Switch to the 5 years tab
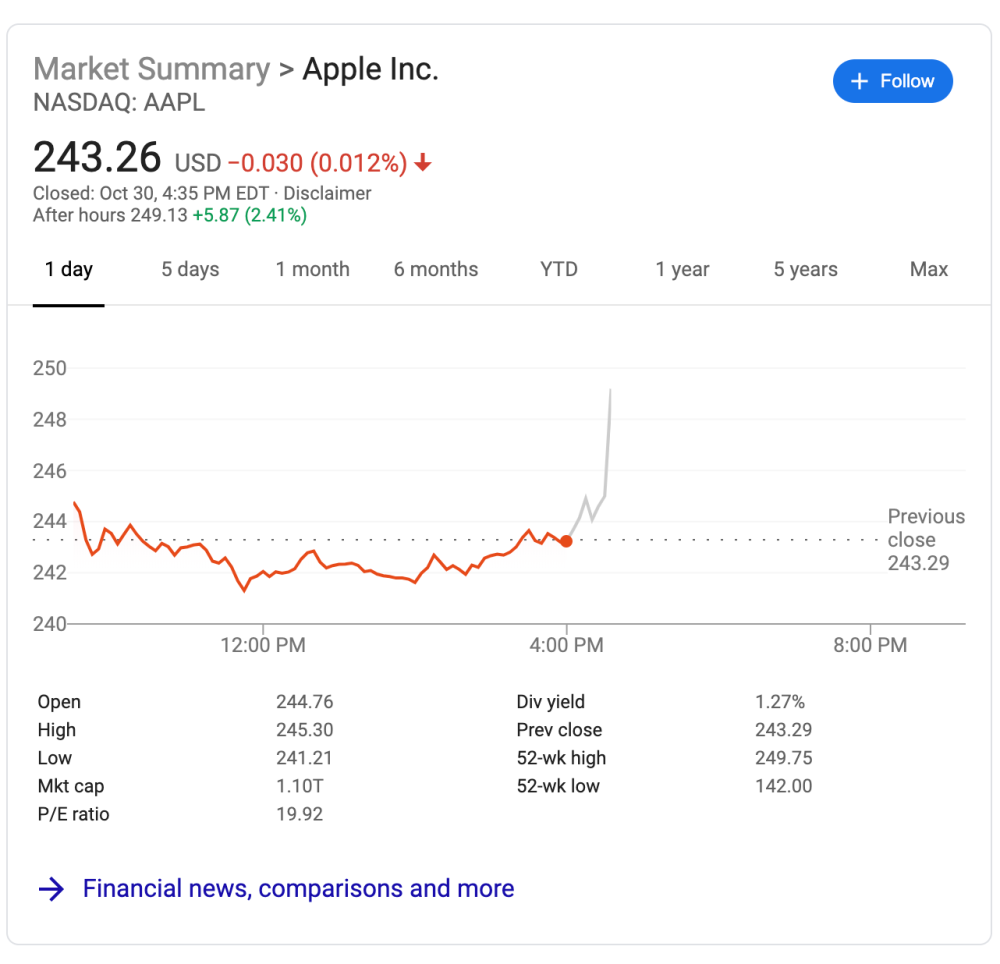Image resolution: width=1000 pixels, height=964 pixels. pyautogui.click(x=805, y=269)
